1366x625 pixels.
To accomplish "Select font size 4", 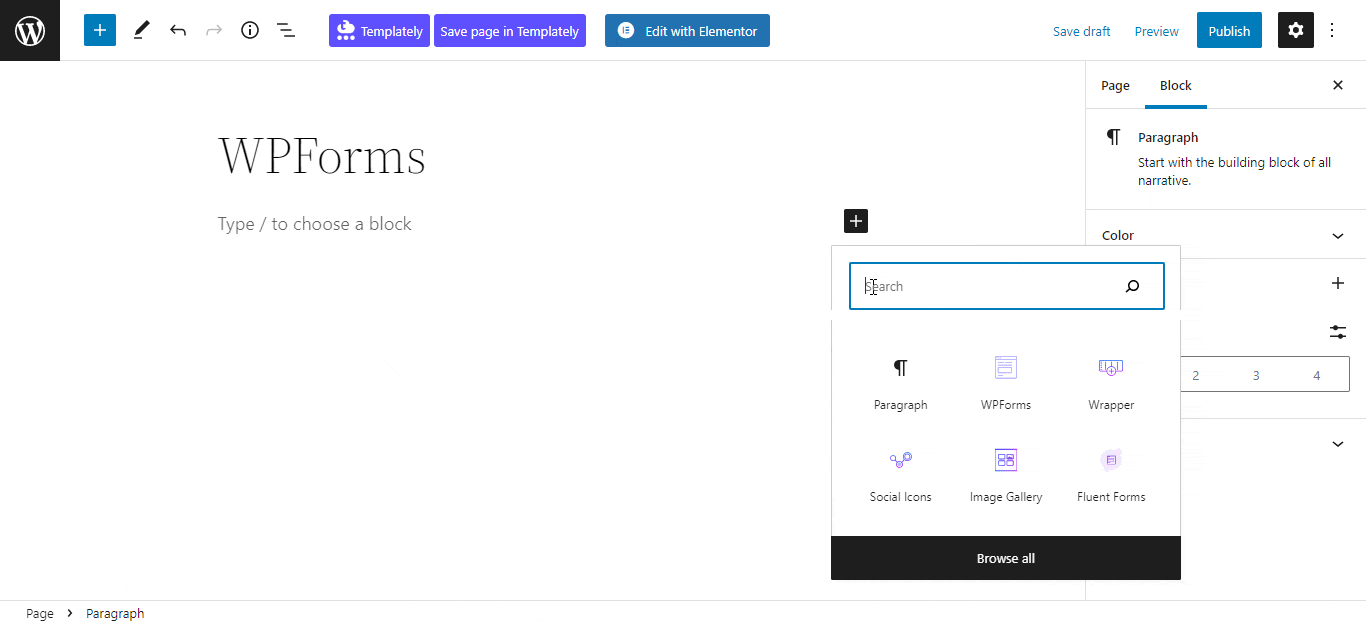I will (x=1317, y=375).
